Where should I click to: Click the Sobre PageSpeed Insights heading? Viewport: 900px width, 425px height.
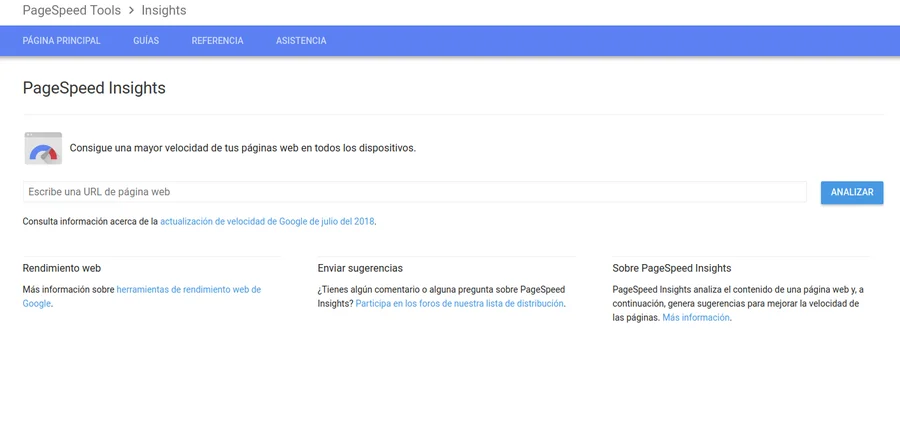[671, 268]
